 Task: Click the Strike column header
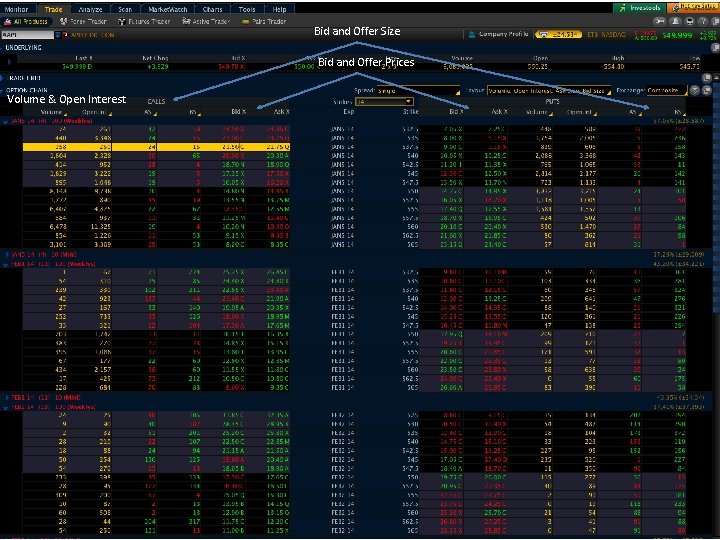coord(411,112)
